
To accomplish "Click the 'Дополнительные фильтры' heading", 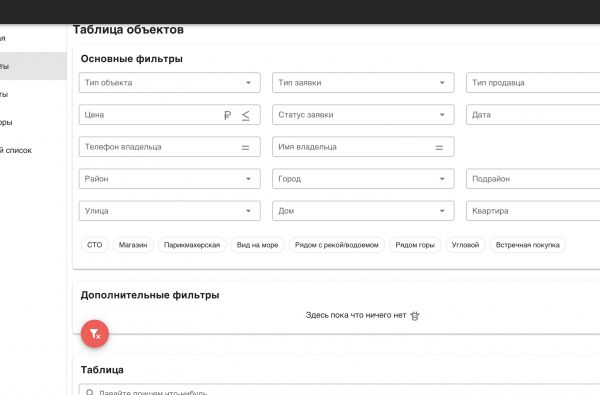I will (x=150, y=295).
